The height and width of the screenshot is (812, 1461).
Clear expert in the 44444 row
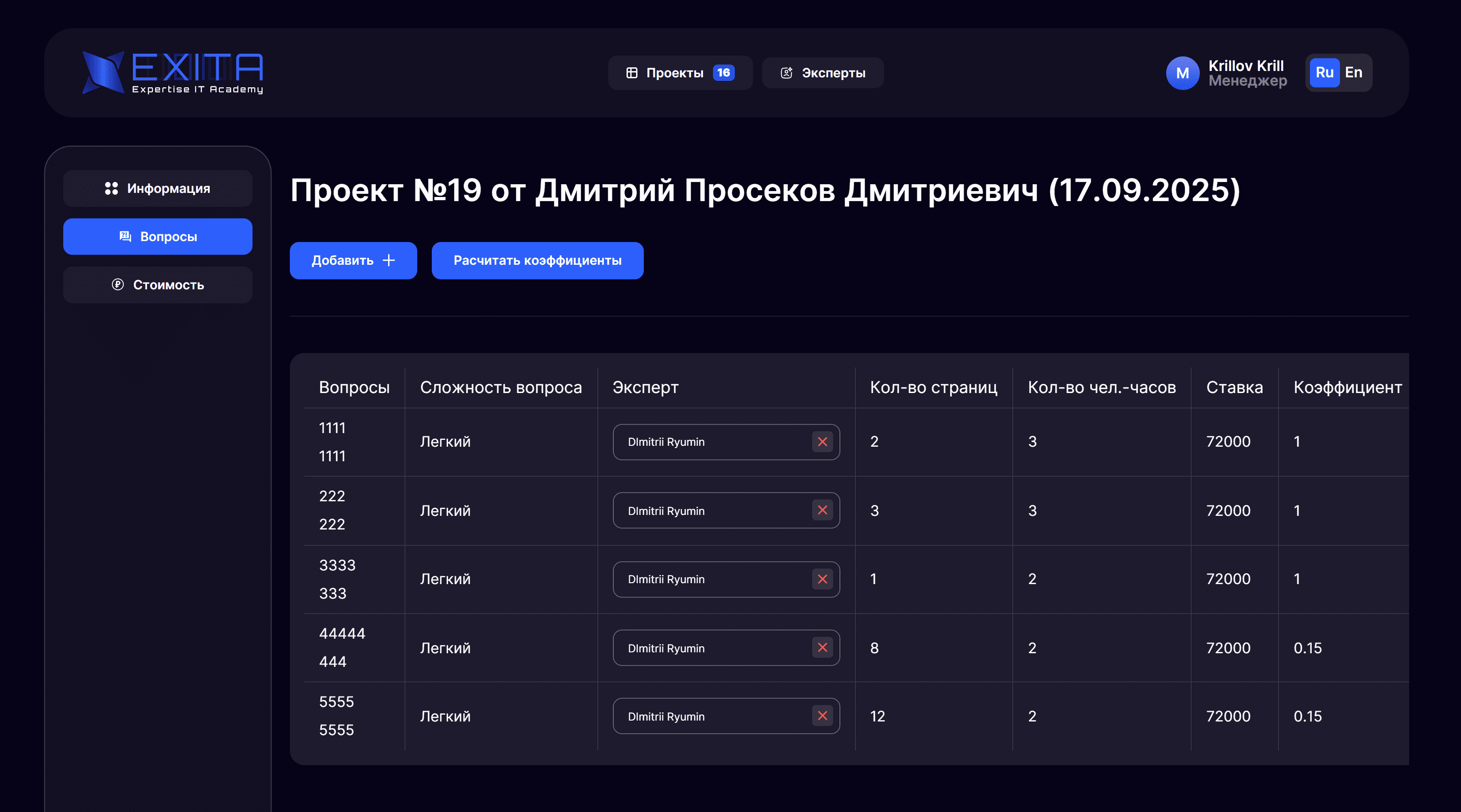point(822,648)
